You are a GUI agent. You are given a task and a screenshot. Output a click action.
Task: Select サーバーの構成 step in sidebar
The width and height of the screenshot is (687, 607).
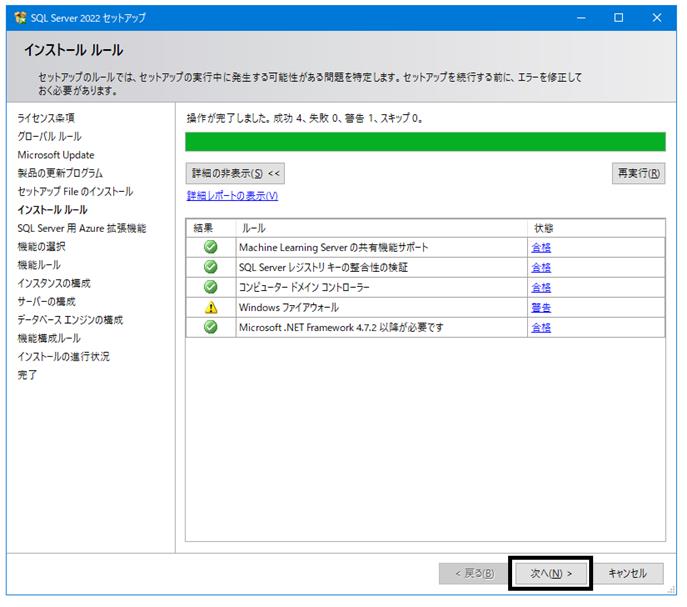(46, 302)
